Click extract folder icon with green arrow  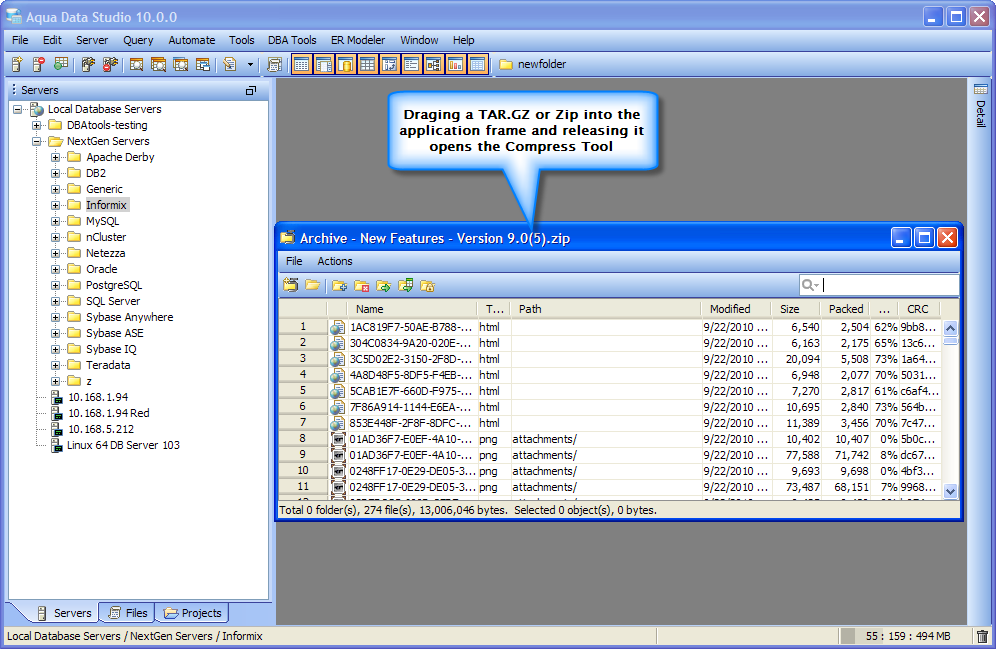pos(383,286)
